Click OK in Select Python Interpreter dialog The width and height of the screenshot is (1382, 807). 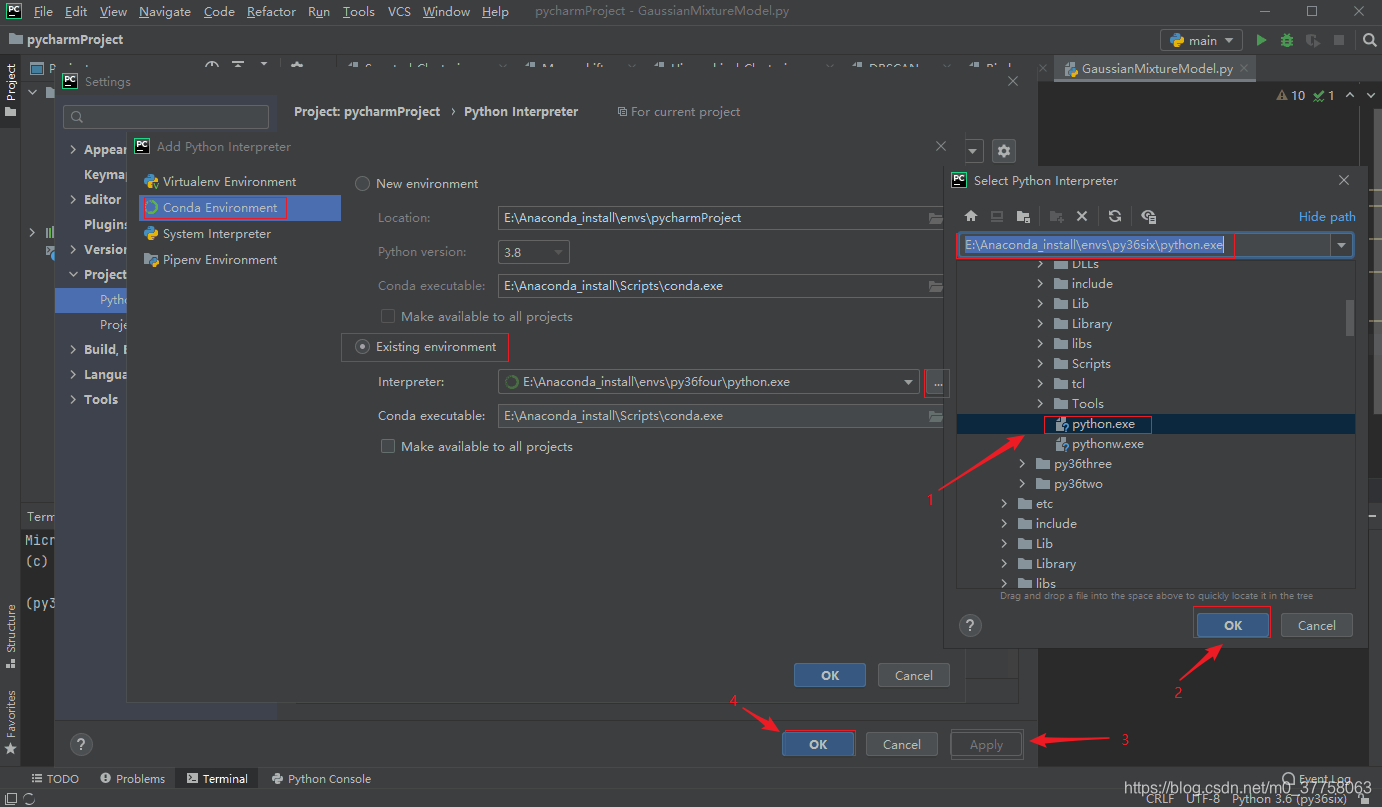[1233, 626]
